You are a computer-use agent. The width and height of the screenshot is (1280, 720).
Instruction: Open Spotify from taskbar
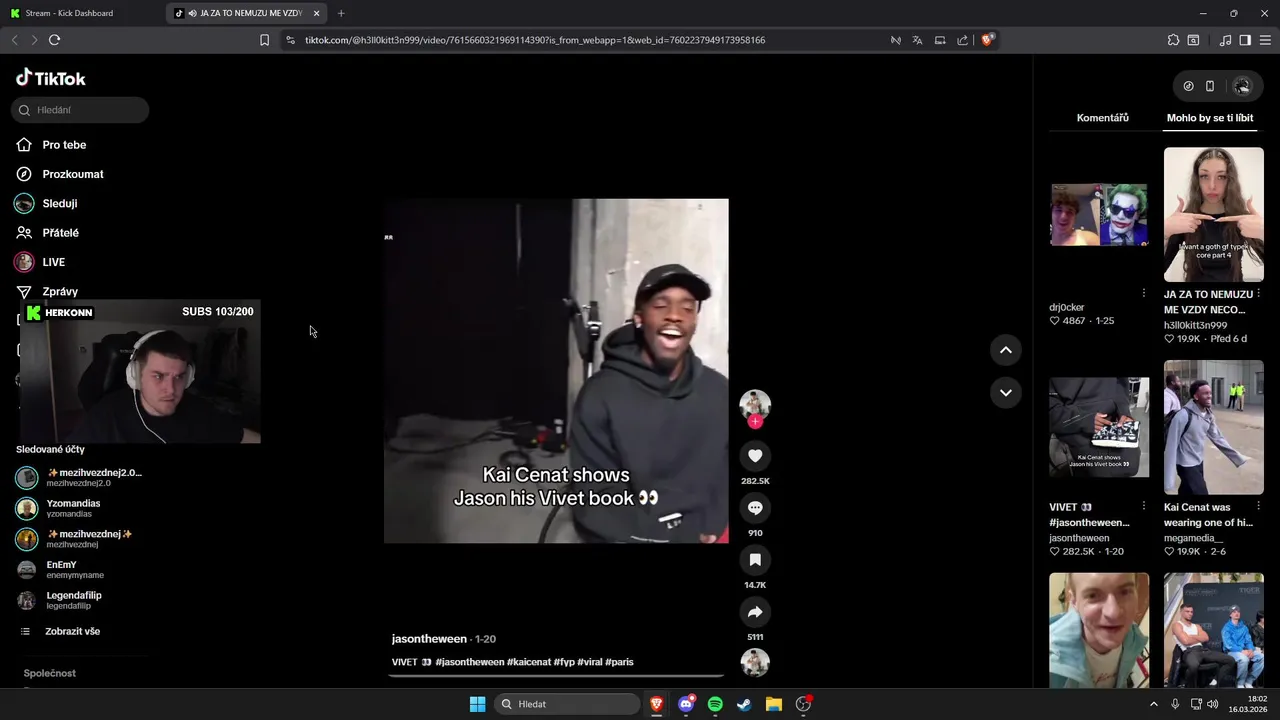tap(715, 704)
